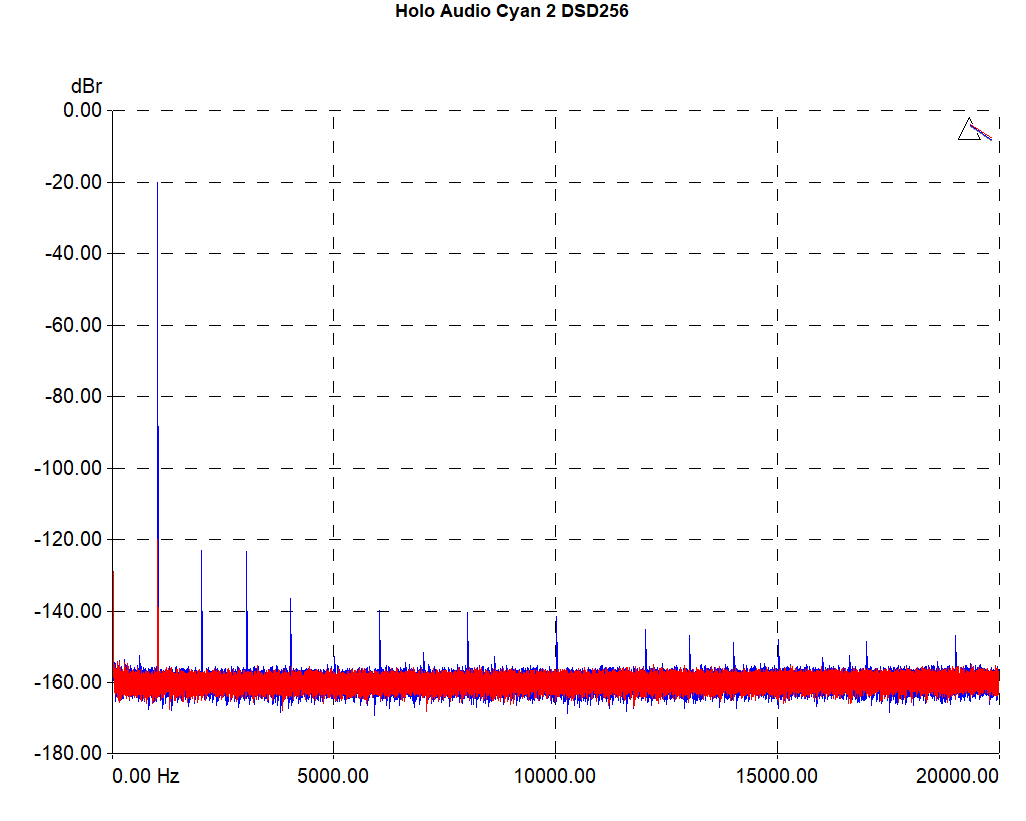Click the -140.00 y-axis label

69,611
